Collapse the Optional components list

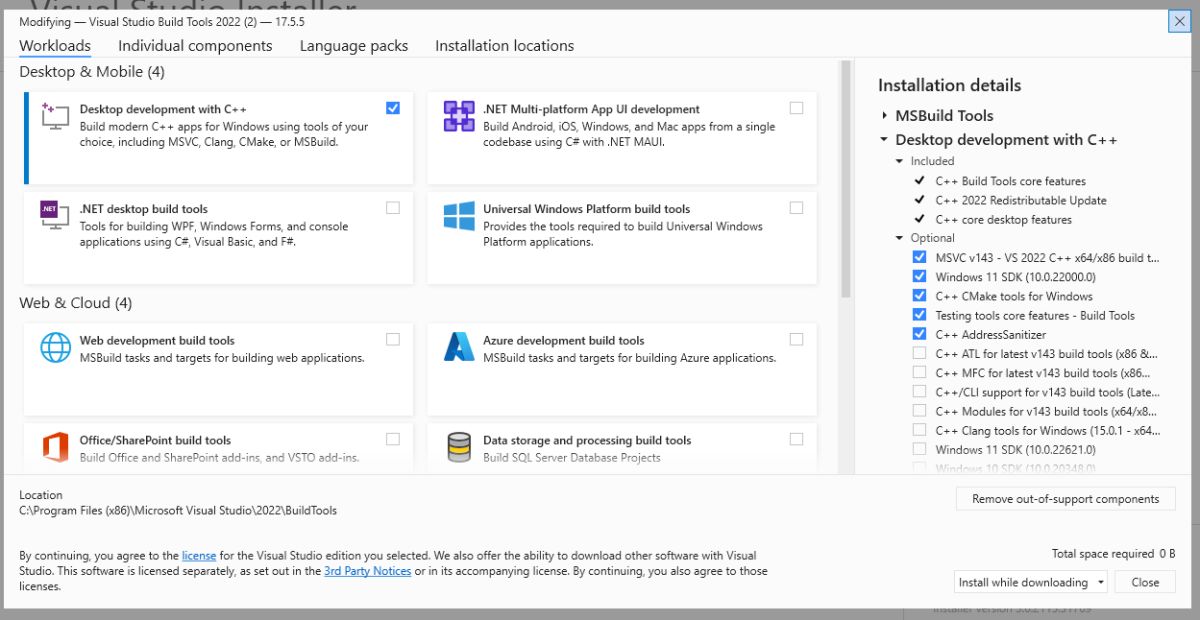[x=899, y=238]
